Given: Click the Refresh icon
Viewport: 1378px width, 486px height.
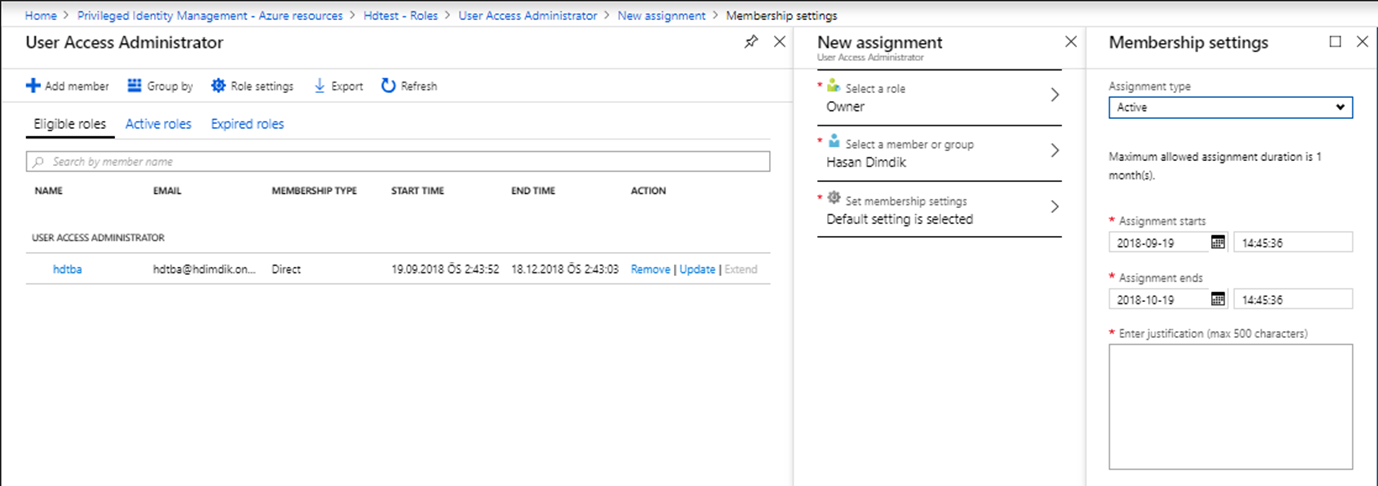Looking at the screenshot, I should tap(388, 86).
